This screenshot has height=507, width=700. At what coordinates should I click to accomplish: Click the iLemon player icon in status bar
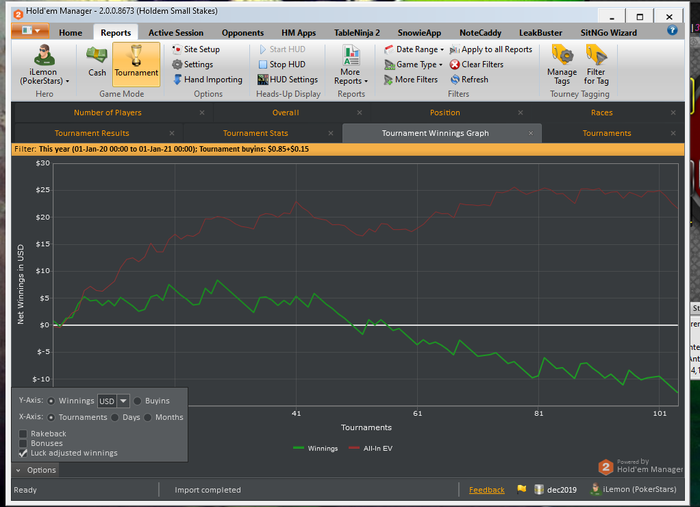click(595, 489)
